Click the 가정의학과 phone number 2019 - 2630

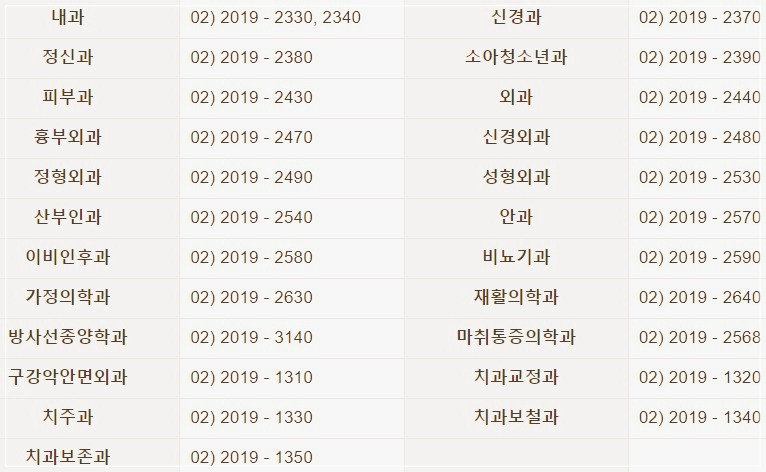pyautogui.click(x=251, y=298)
